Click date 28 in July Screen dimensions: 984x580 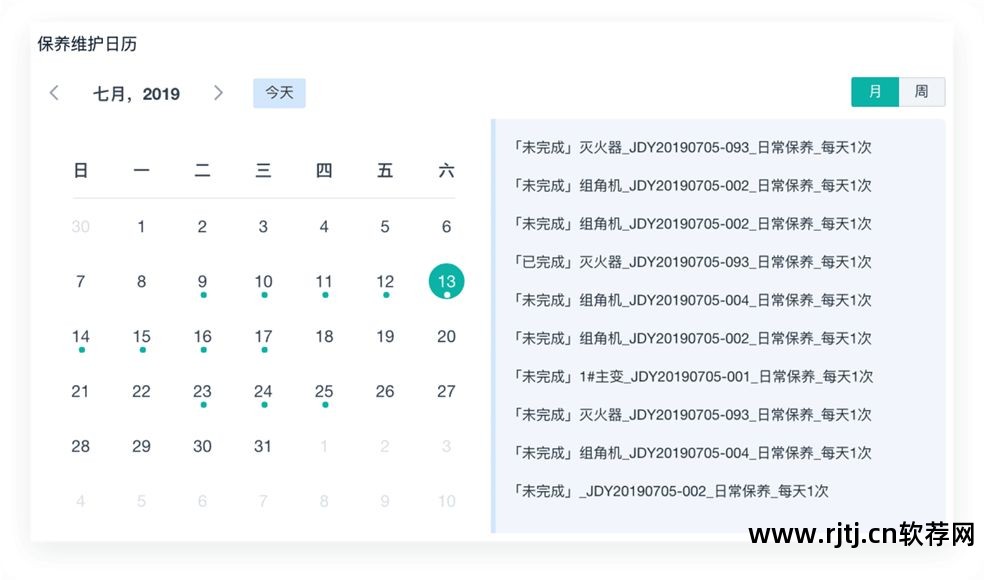pyautogui.click(x=80, y=446)
